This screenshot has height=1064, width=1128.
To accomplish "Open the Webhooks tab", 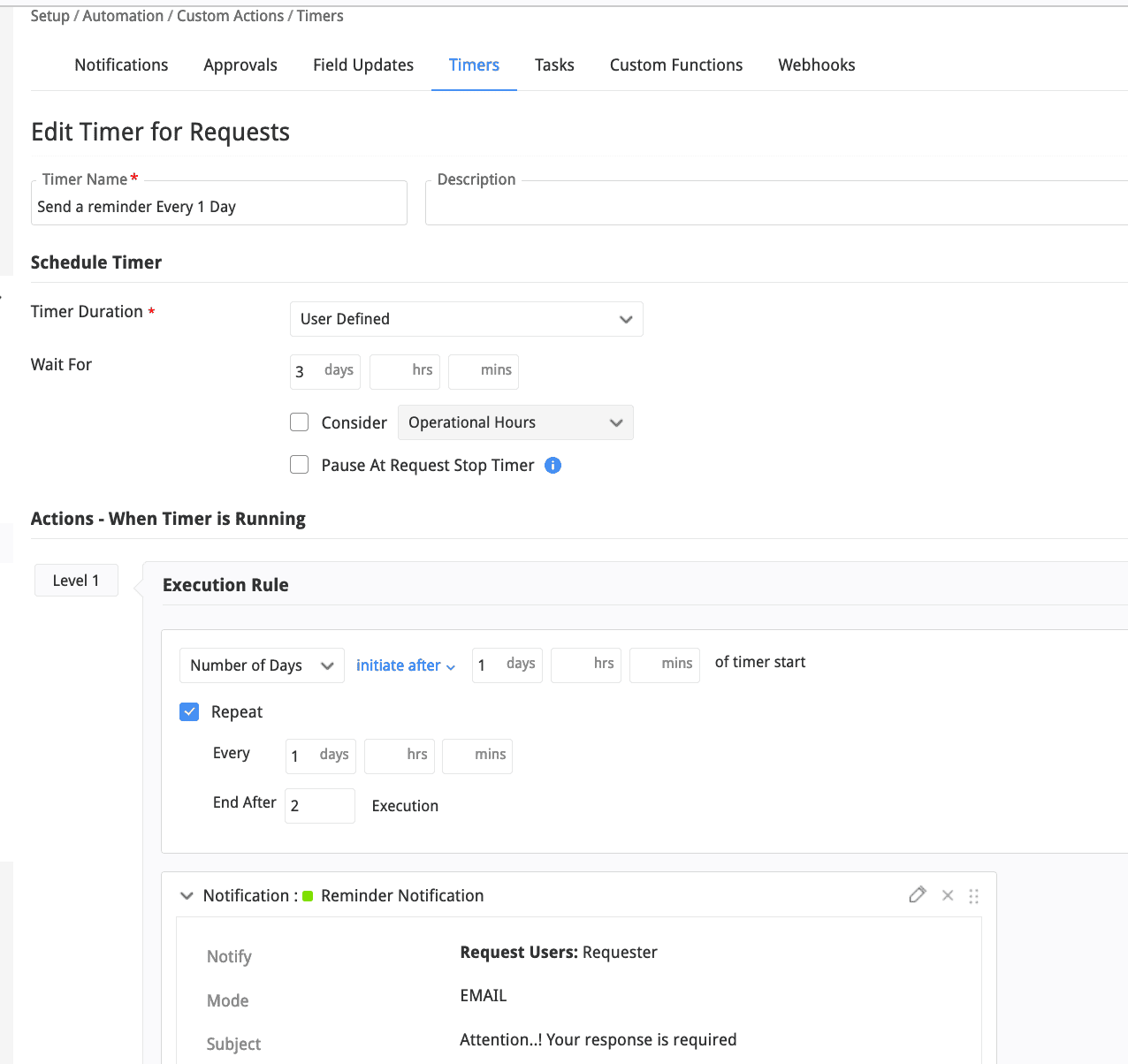I will [816, 65].
